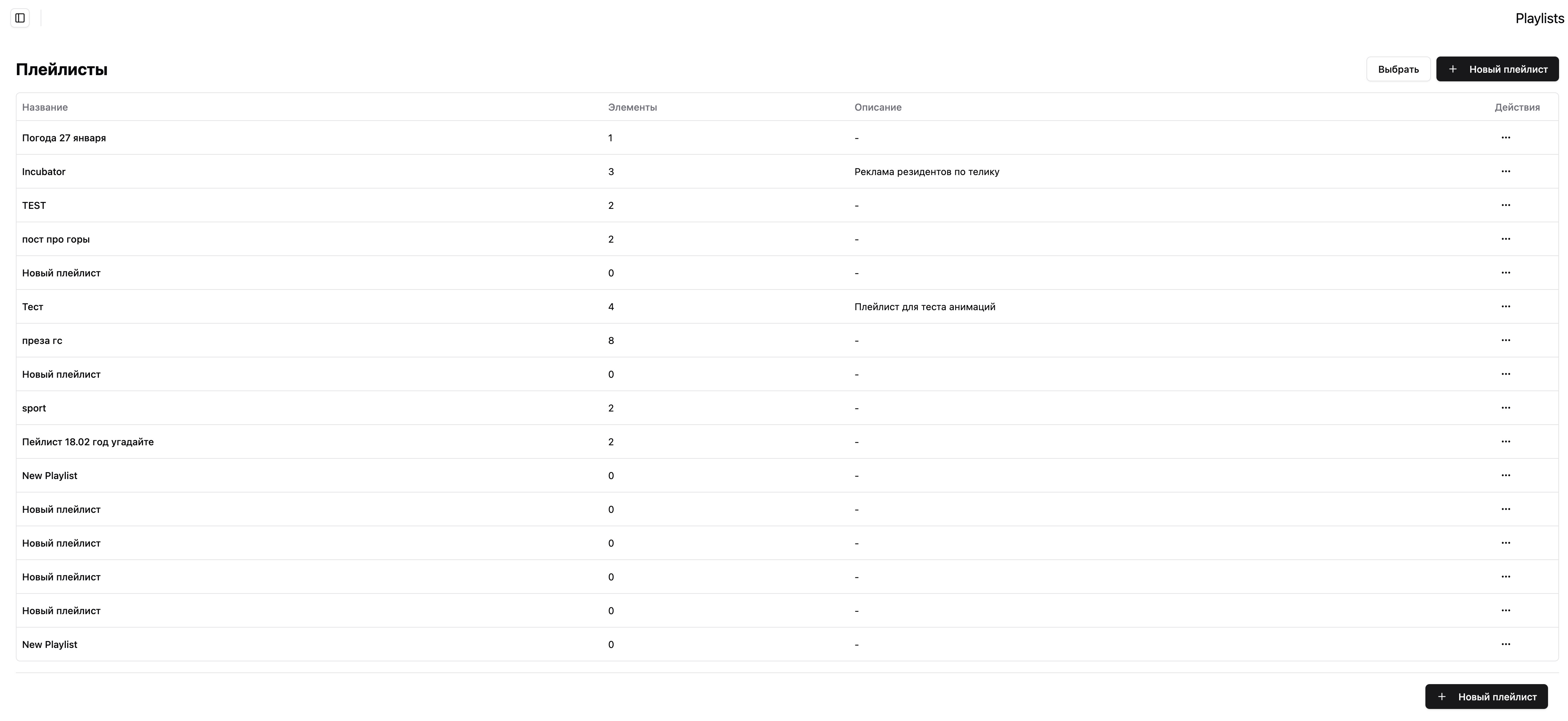This screenshot has height=721, width=1568.
Task: Open actions menu for Incubator playlist
Action: 1505,171
